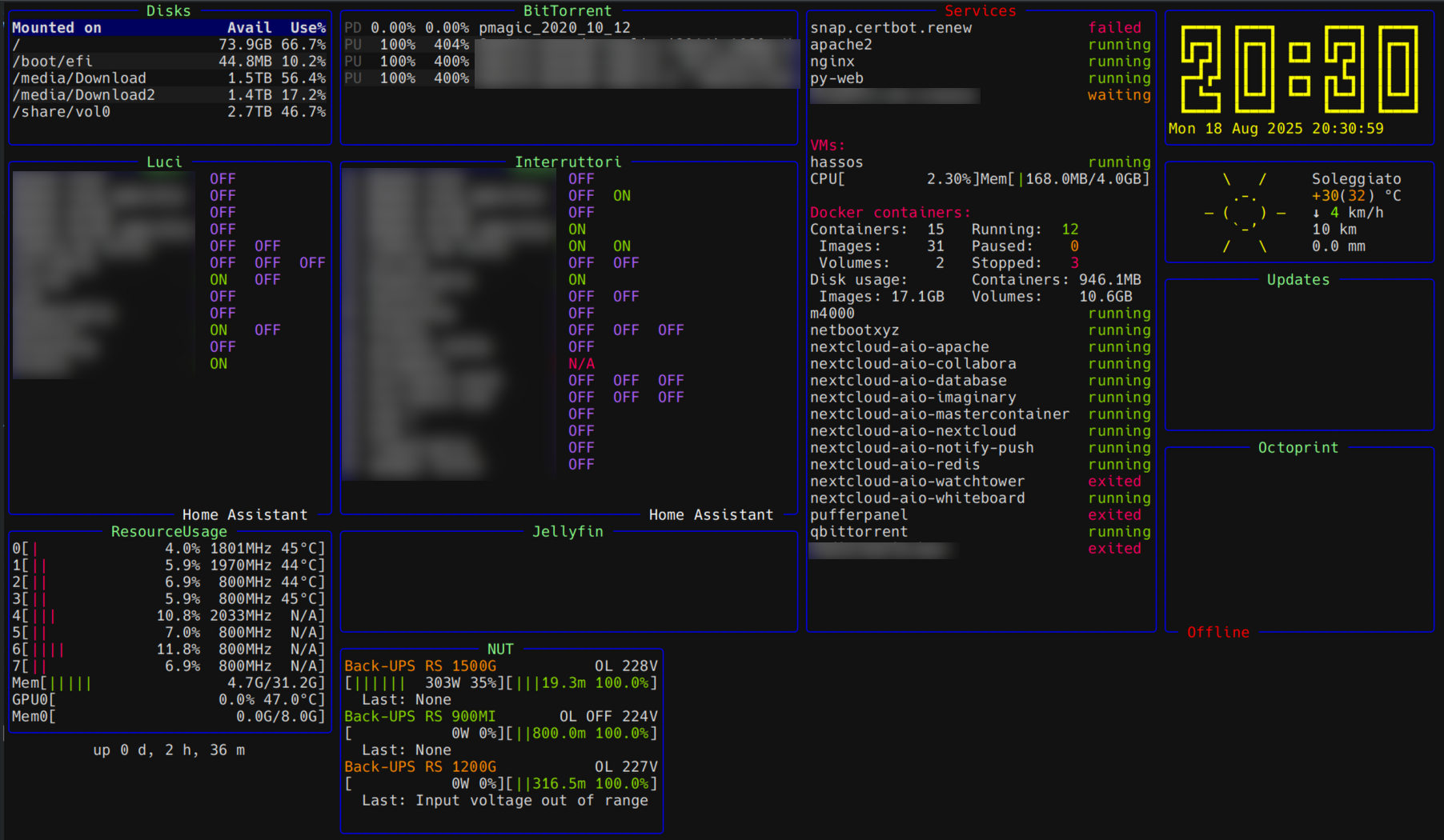The image size is (1444, 840).
Task: Click the 404% ratio value
Action: [x=451, y=45]
